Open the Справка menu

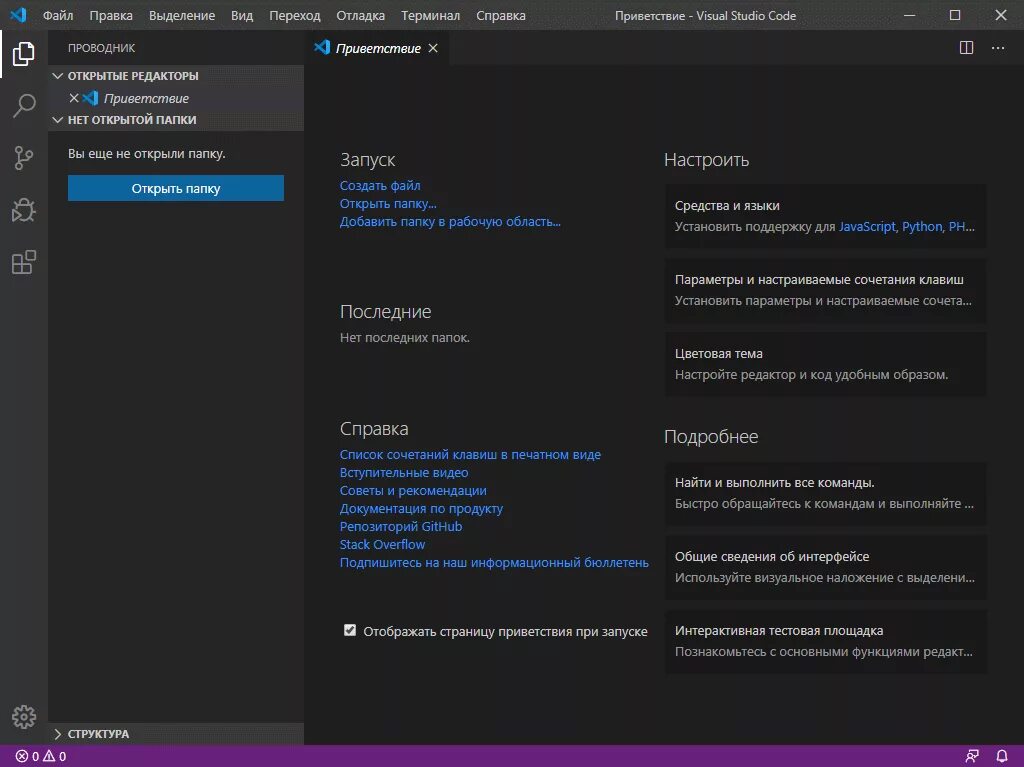(501, 15)
